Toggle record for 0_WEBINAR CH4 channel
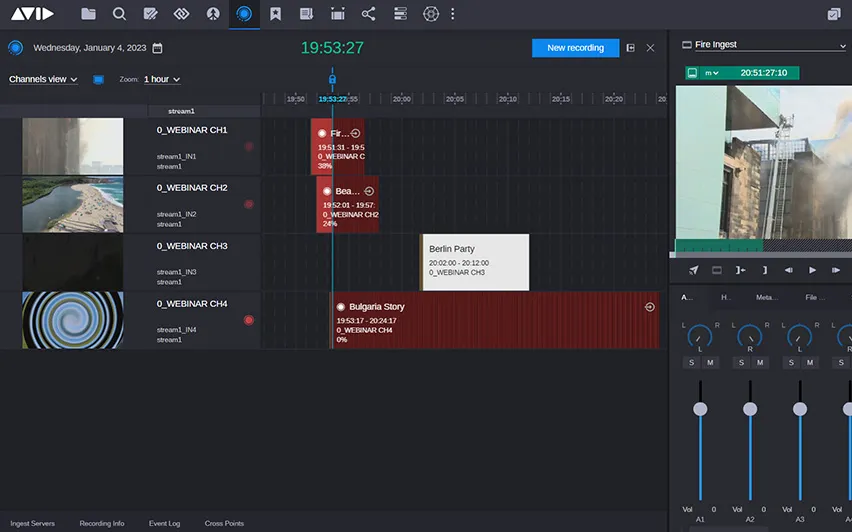The image size is (852, 532). [x=249, y=320]
